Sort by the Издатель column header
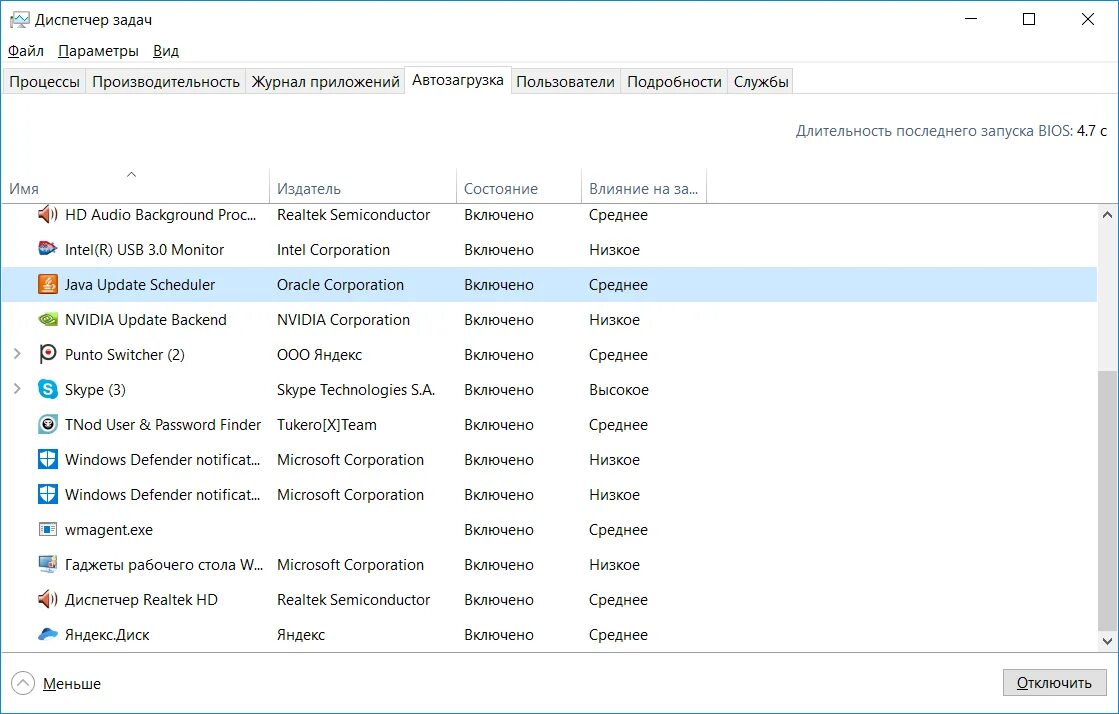 (363, 188)
